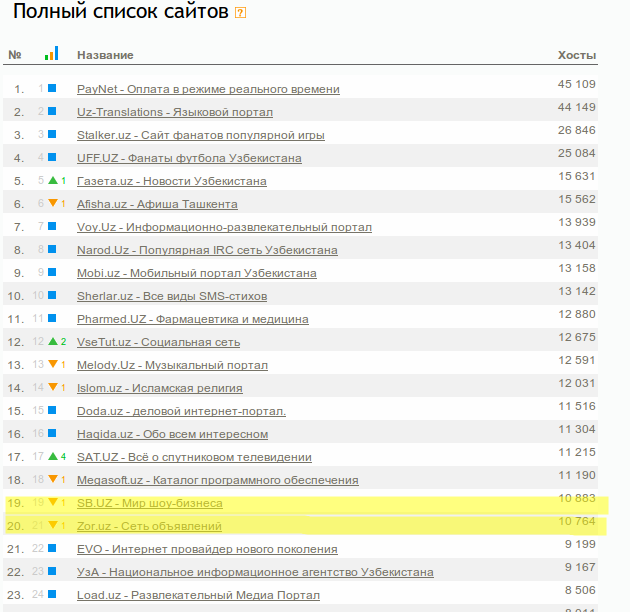Click host count 8 506
630x612 pixels.
coord(580,590)
